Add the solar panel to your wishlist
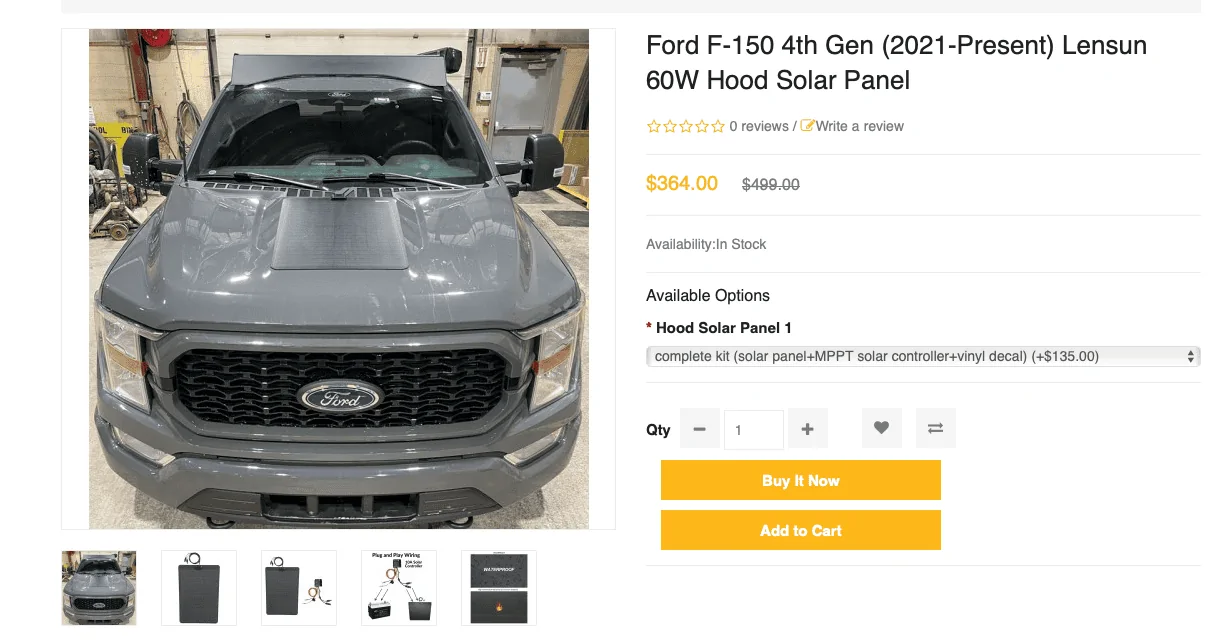This screenshot has height=642, width=1224. (x=881, y=427)
